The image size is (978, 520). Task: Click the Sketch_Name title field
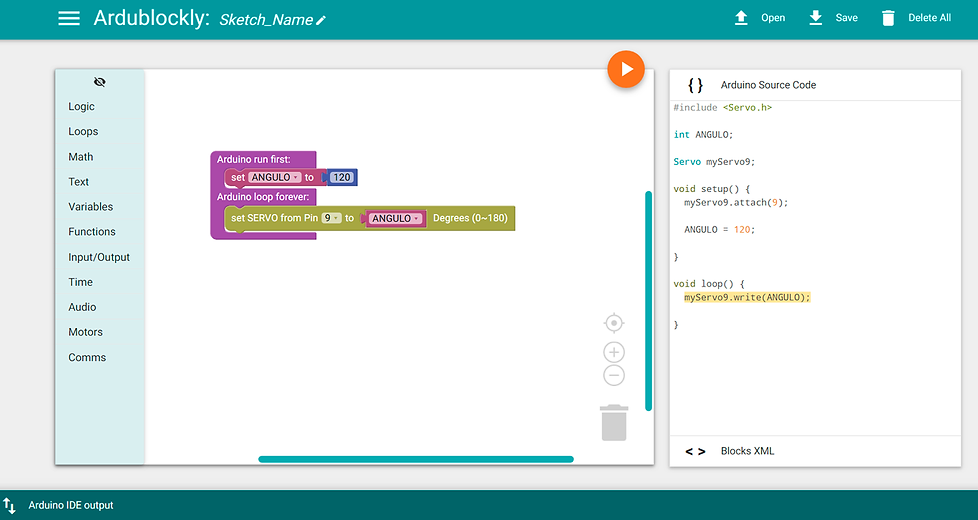coord(266,20)
